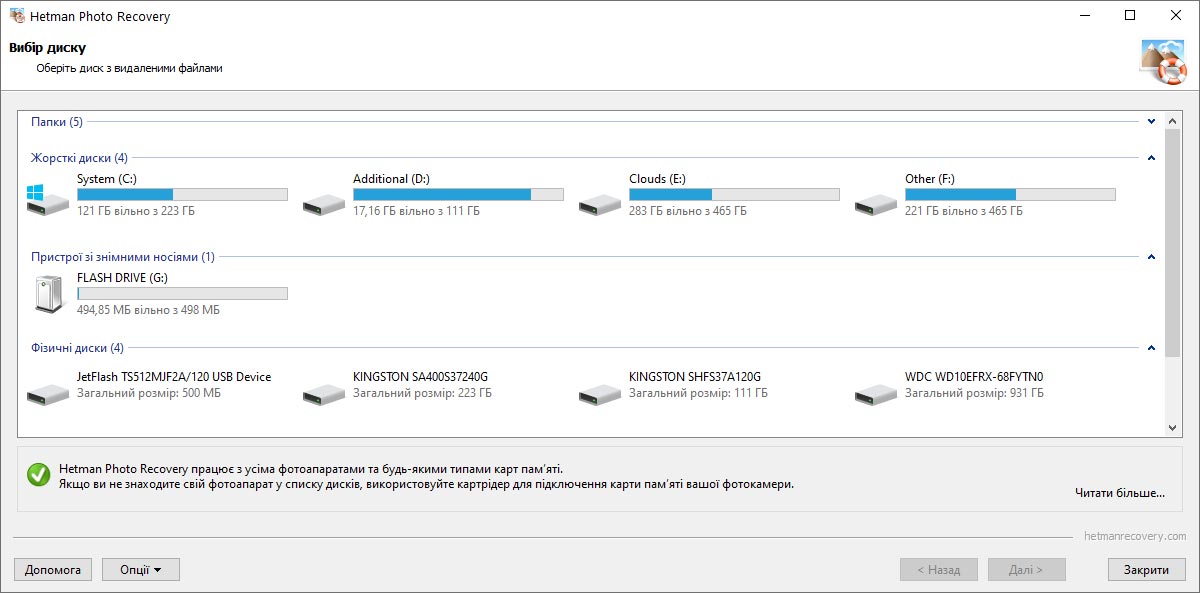The height and width of the screenshot is (593, 1200).
Task: Collapse the Жорсткі диски (4) section
Action: tap(1151, 158)
